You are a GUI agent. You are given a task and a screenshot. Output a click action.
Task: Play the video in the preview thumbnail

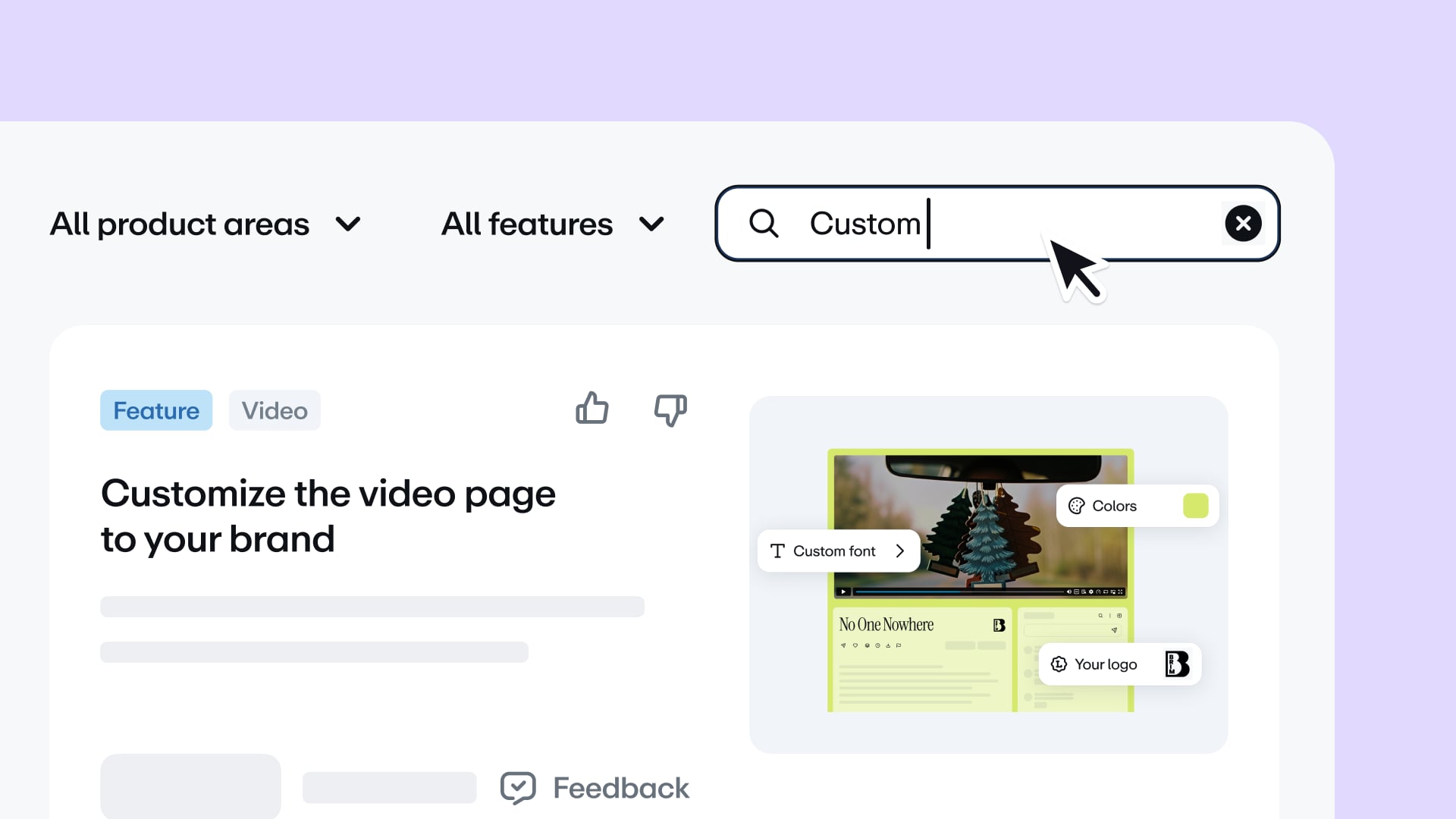(x=843, y=591)
